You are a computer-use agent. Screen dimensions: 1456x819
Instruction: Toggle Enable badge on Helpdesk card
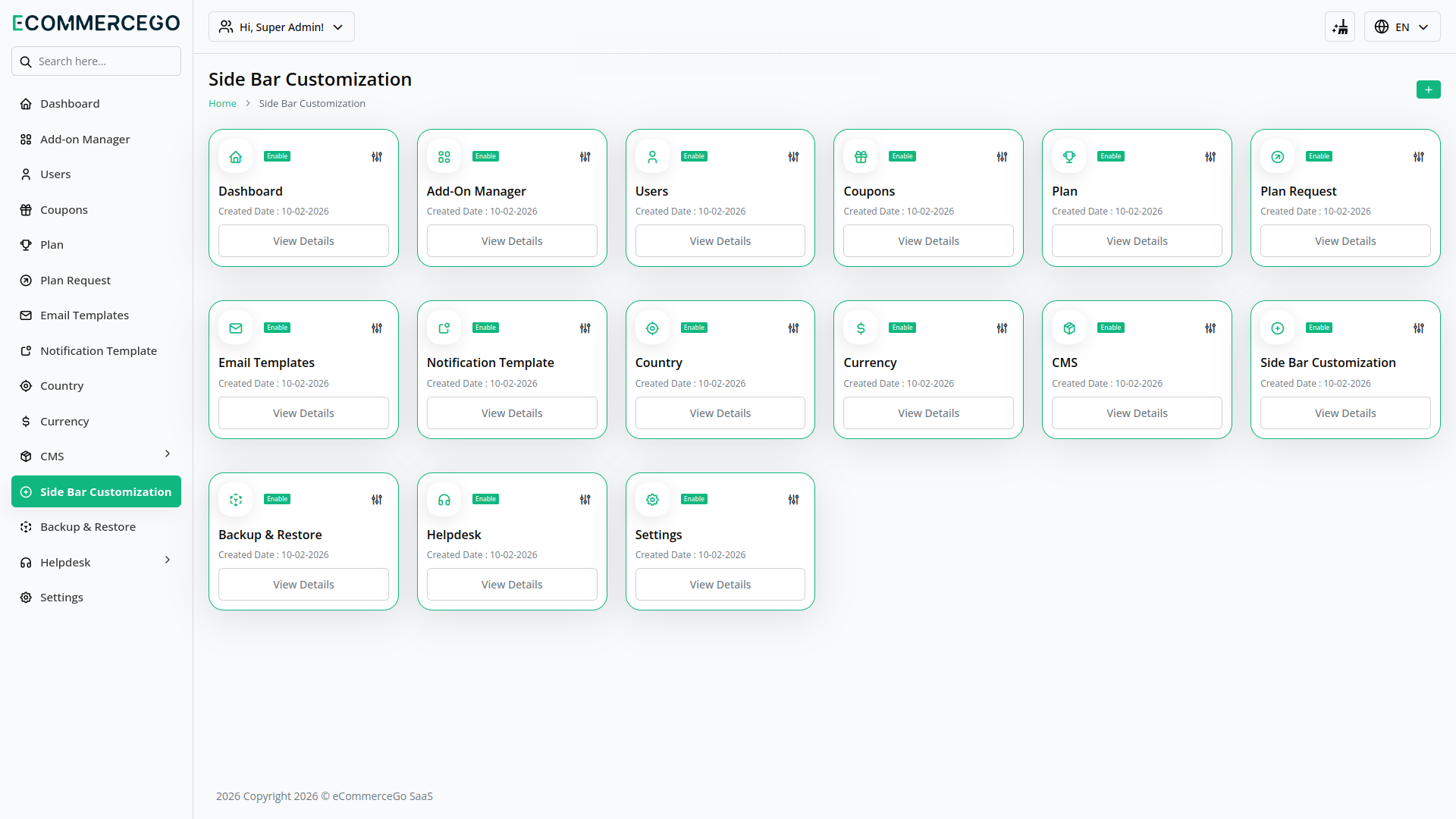point(485,499)
